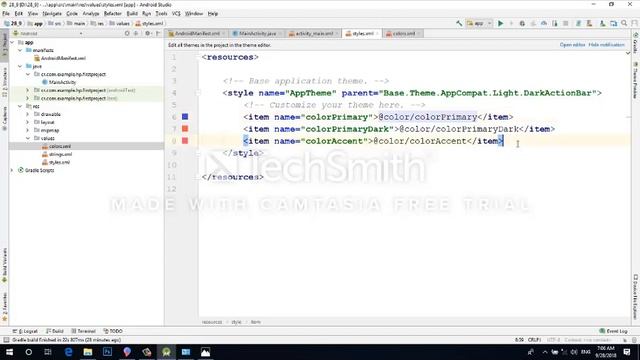Open the Event Log button

click(x=613, y=331)
